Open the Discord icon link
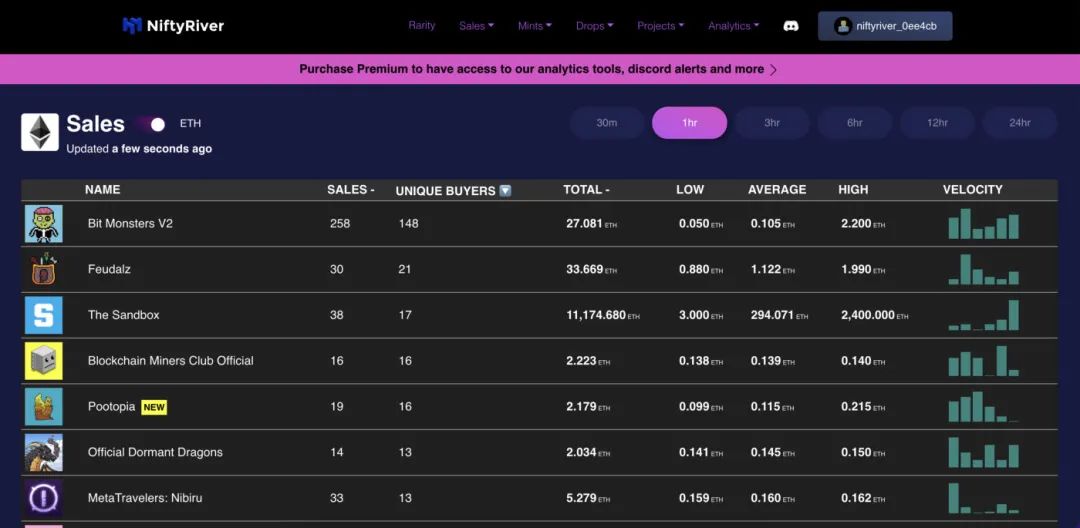1080x528 pixels. (x=791, y=26)
